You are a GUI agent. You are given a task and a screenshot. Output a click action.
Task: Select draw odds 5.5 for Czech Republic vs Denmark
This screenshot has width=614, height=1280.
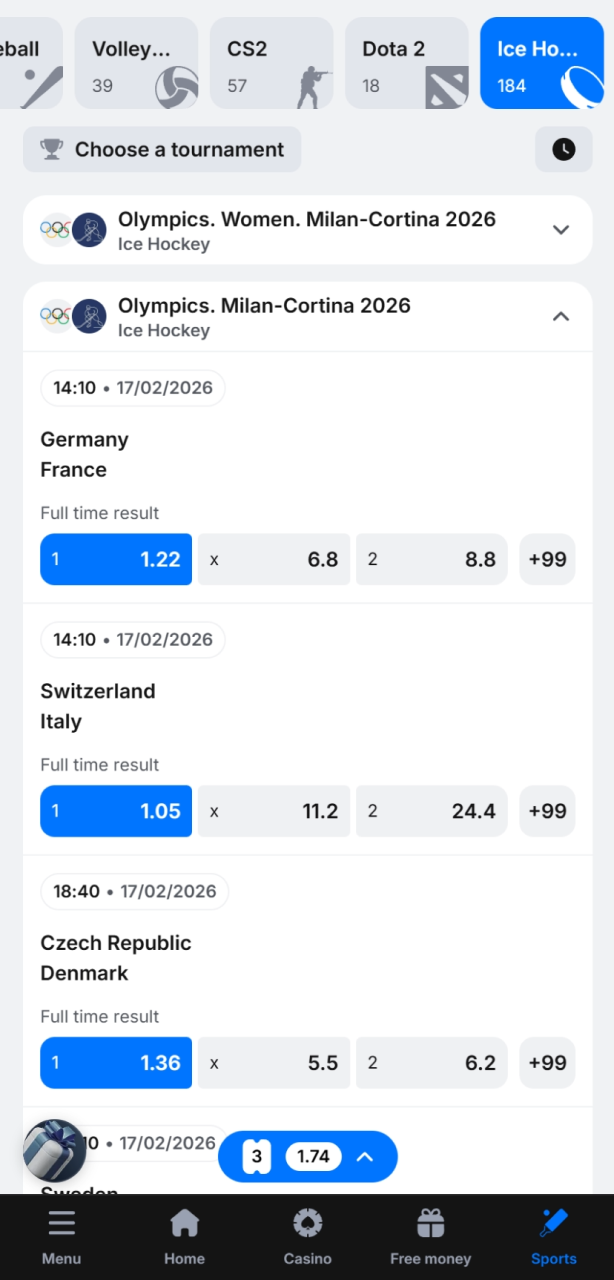click(273, 1063)
